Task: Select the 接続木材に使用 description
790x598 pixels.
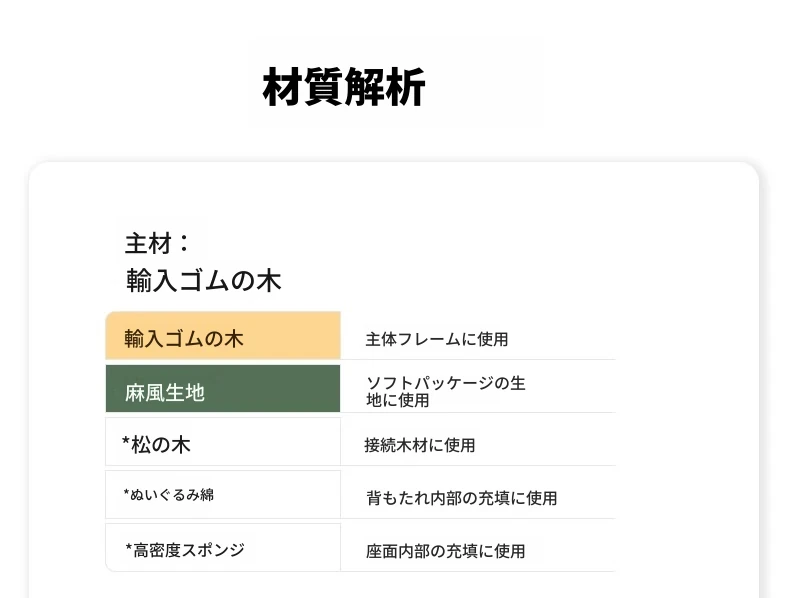Action: (x=419, y=445)
